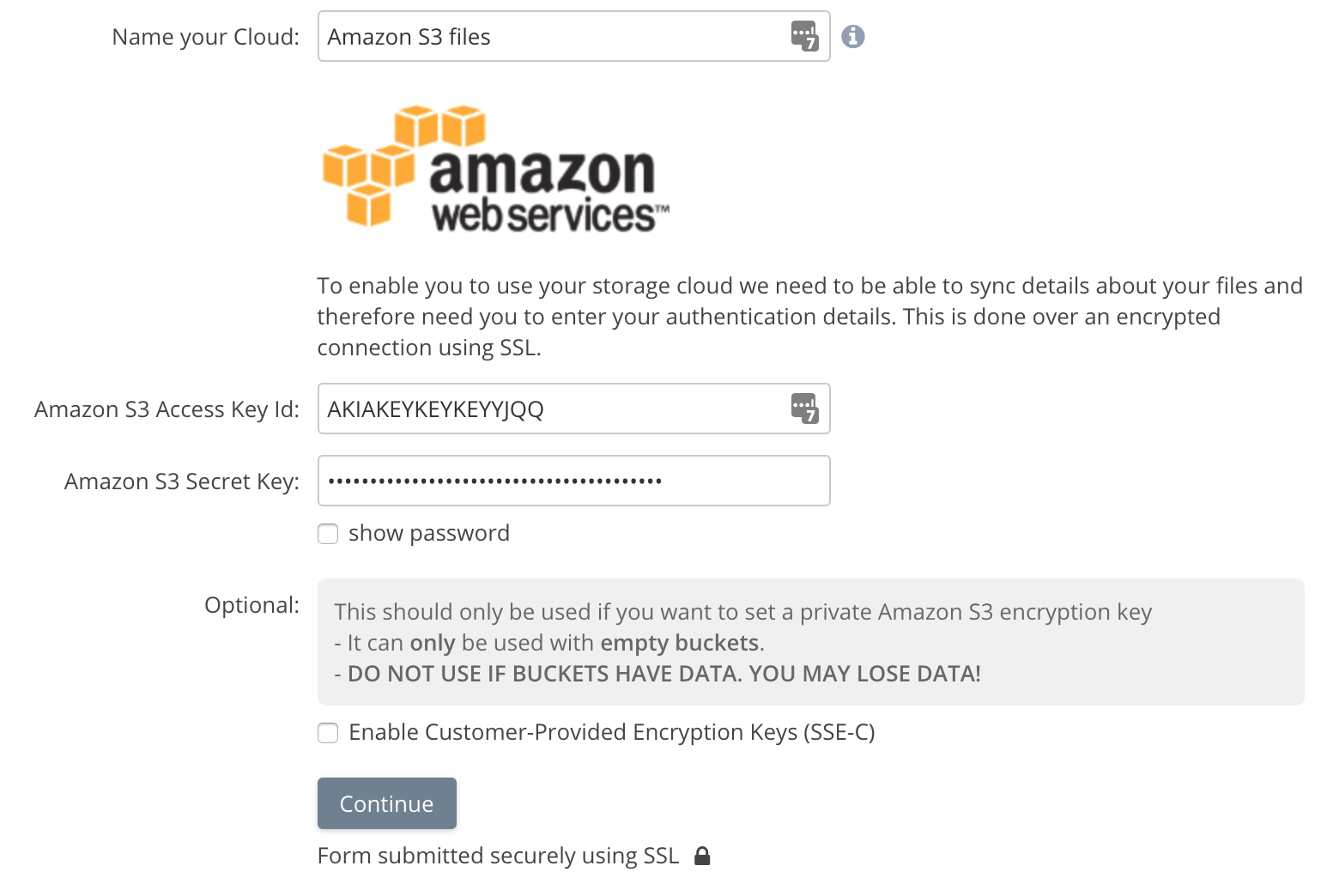Click the "Optional:" label
Screen dimensions: 1327x896
click(x=251, y=605)
